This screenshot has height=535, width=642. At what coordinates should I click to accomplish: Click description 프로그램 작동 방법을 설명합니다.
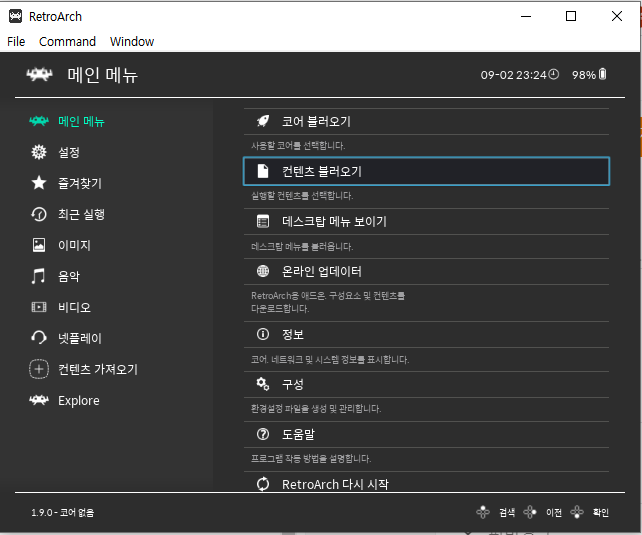tap(311, 458)
